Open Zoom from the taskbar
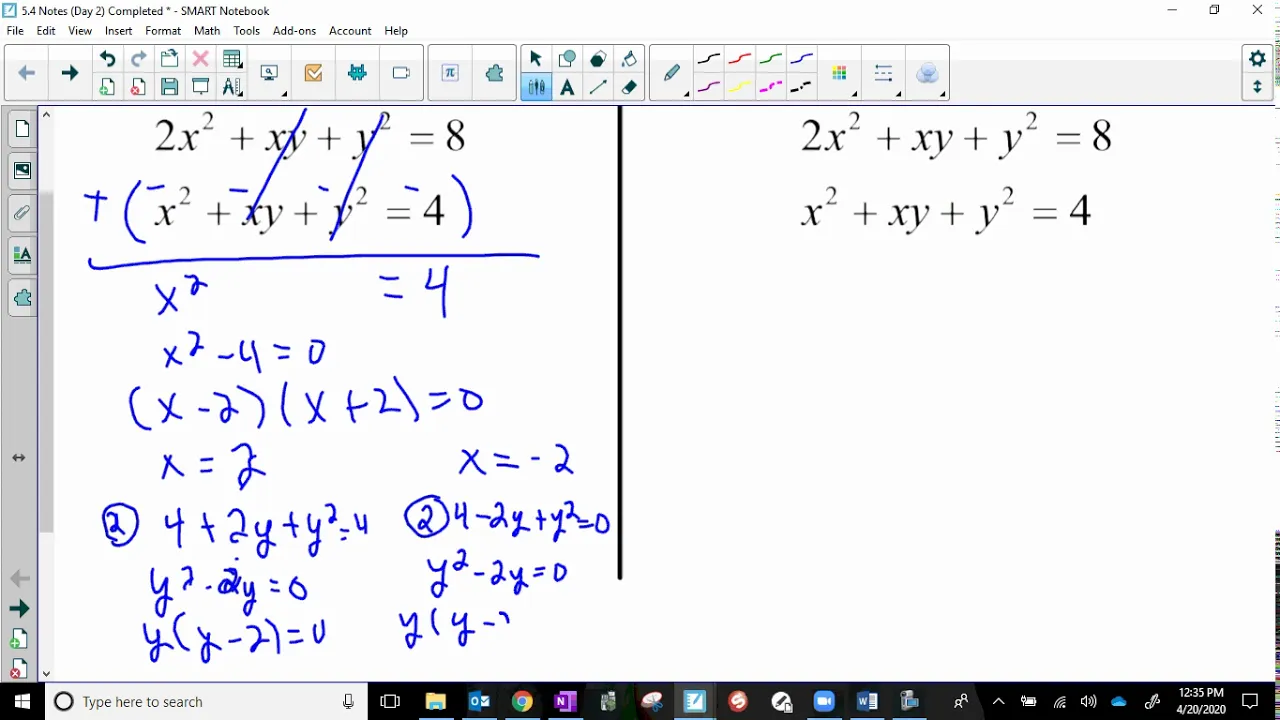 [824, 702]
